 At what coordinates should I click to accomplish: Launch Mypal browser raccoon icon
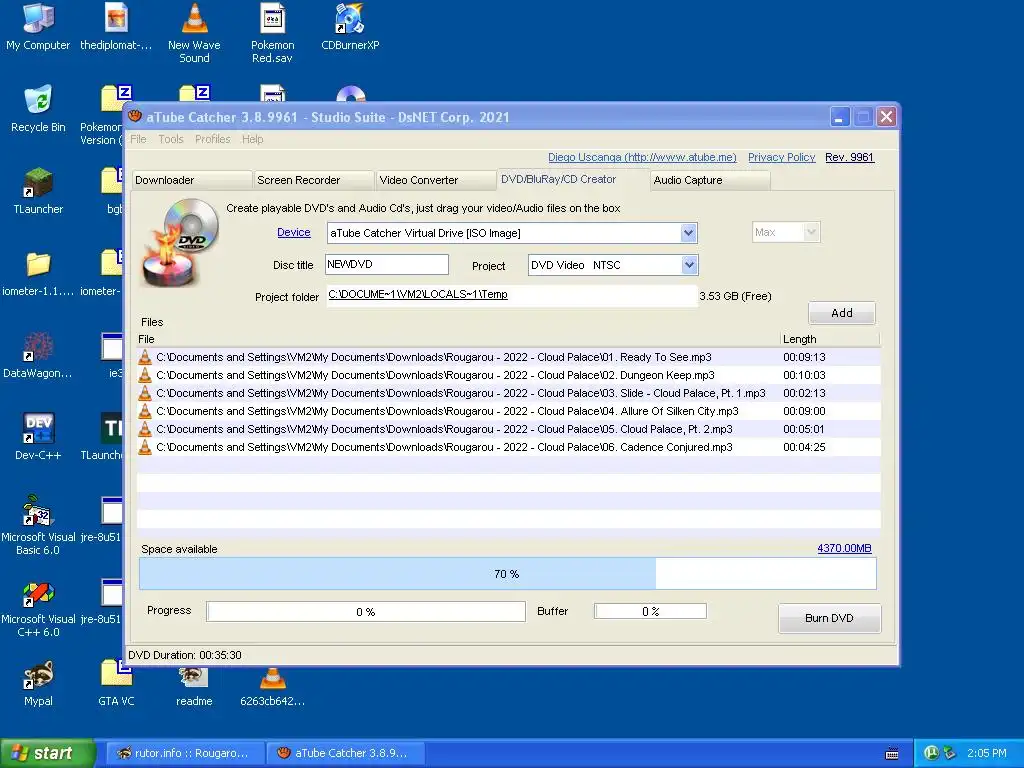click(38, 683)
